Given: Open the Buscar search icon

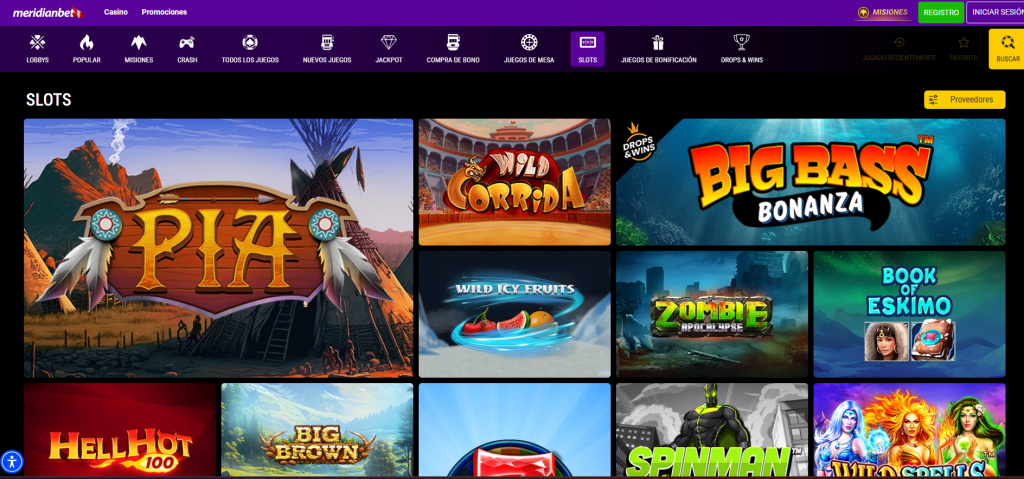Looking at the screenshot, I should pos(1007,43).
